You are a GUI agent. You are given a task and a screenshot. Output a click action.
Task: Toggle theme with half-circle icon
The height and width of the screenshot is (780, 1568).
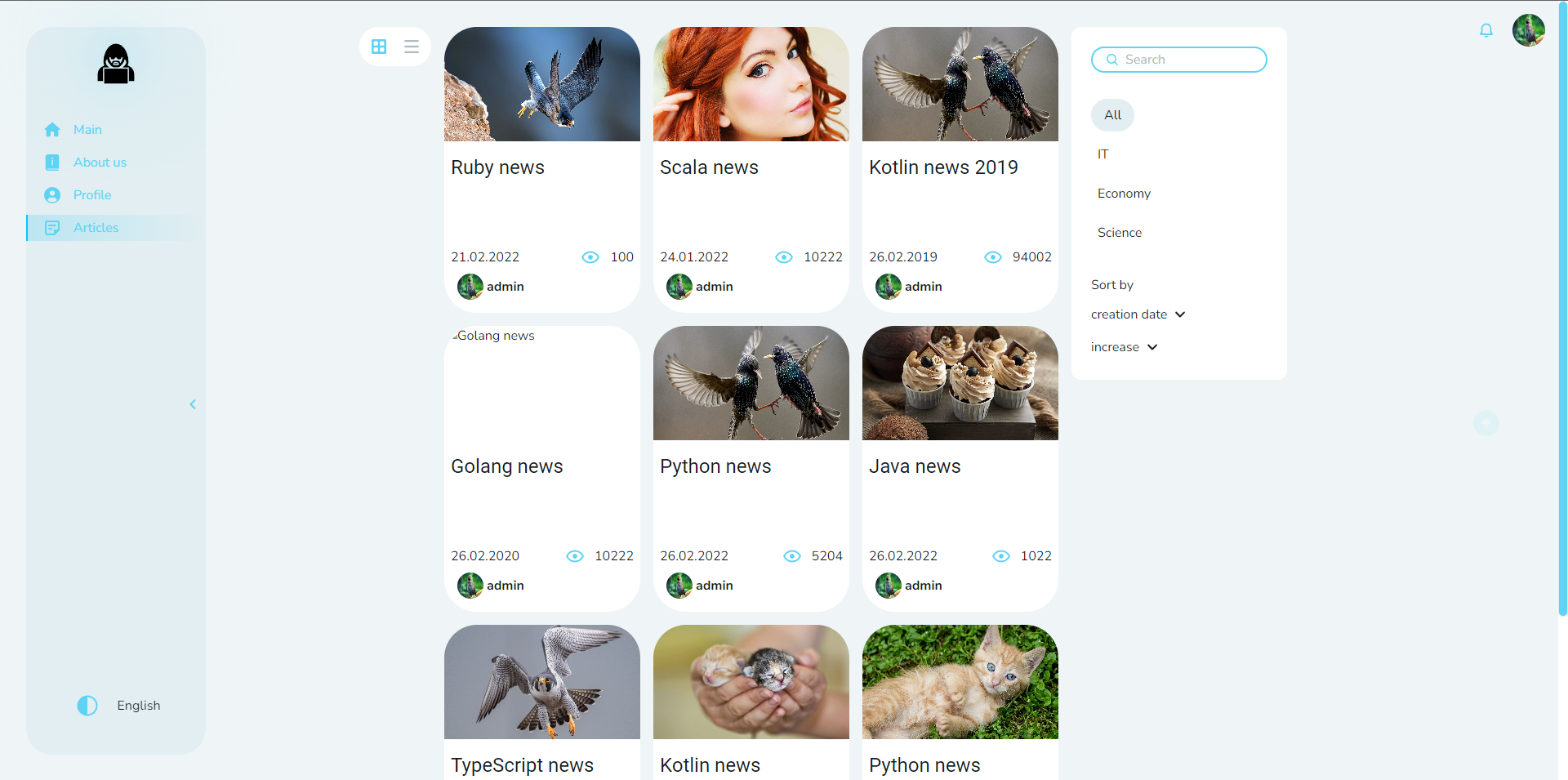[x=87, y=706]
